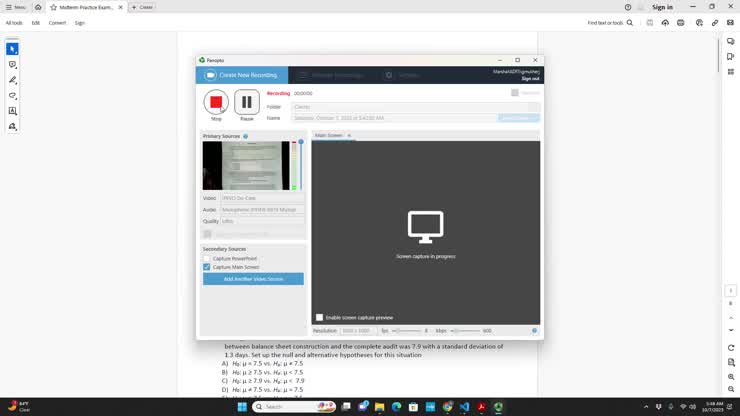Adjust the fps slider
The height and width of the screenshot is (416, 740).
coord(406,331)
